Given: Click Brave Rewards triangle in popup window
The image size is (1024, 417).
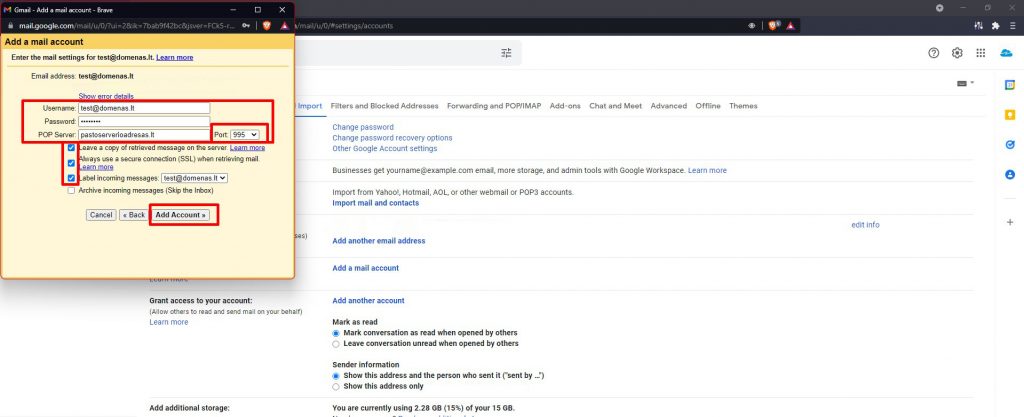Looking at the screenshot, I should [285, 25].
